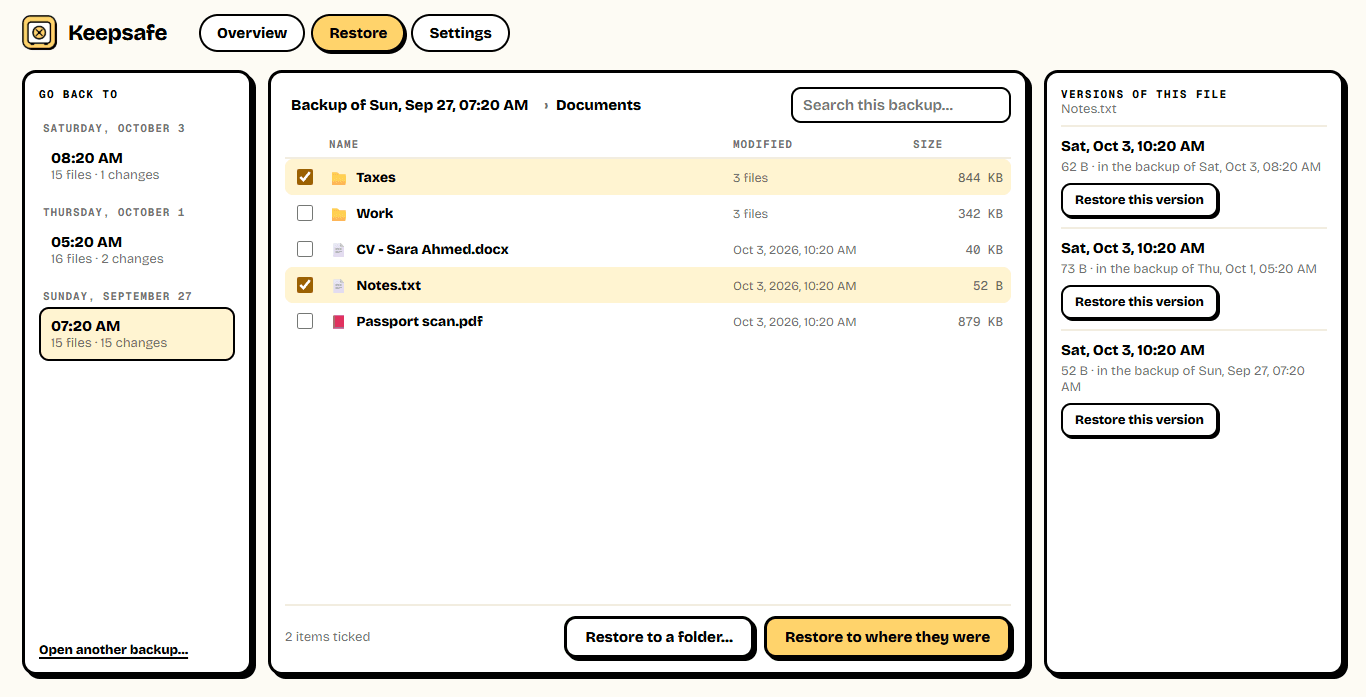This screenshot has width=1366, height=697.
Task: Click the 73 B version description
Action: (1189, 269)
